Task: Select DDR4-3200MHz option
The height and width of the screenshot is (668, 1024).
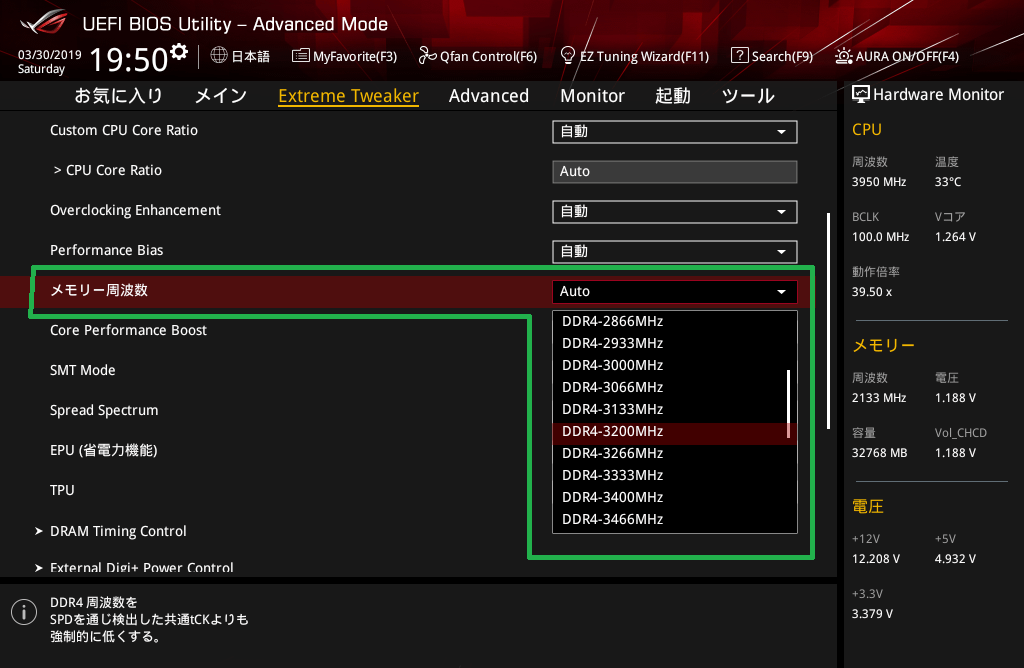Action: point(675,432)
